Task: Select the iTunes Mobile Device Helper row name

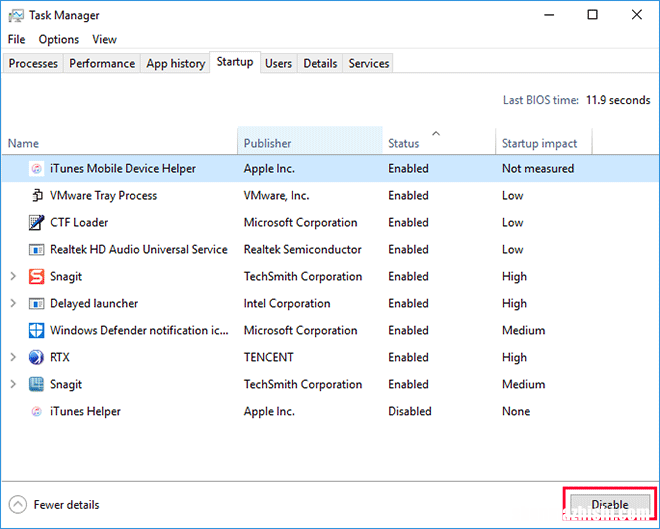Action: click(x=123, y=169)
